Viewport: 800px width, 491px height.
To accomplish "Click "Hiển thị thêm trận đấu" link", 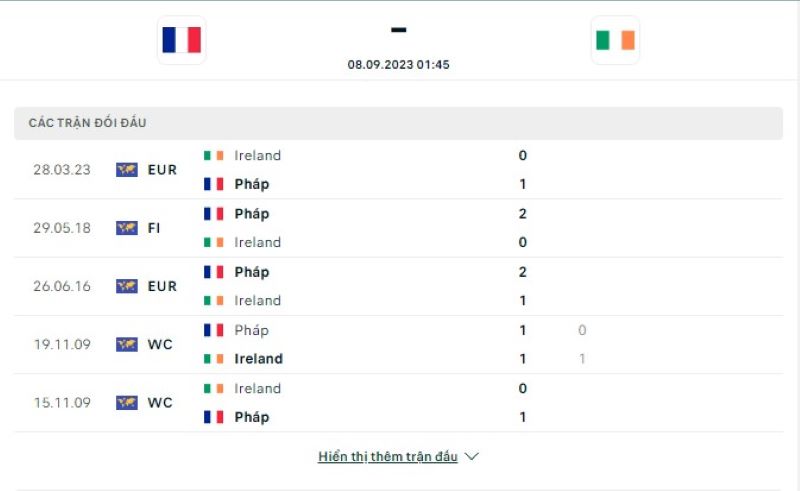I will (x=388, y=457).
